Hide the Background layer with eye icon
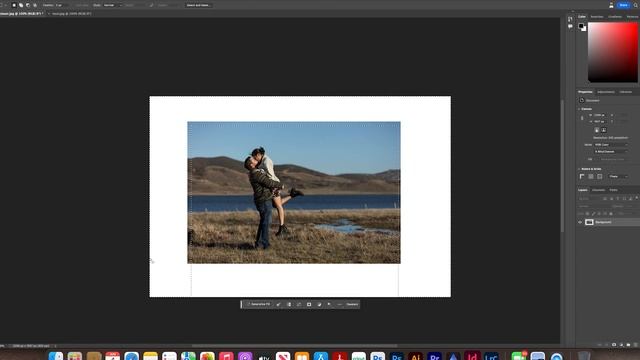This screenshot has height=360, width=640. coord(580,222)
